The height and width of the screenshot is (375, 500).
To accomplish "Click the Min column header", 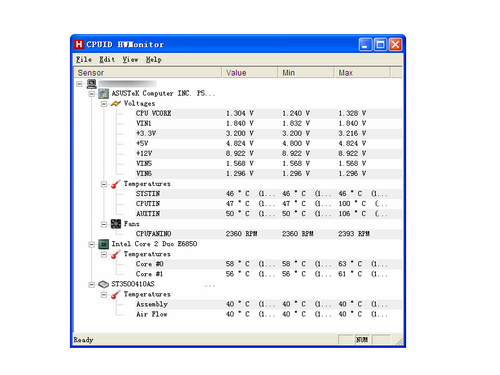I will pyautogui.click(x=306, y=73).
